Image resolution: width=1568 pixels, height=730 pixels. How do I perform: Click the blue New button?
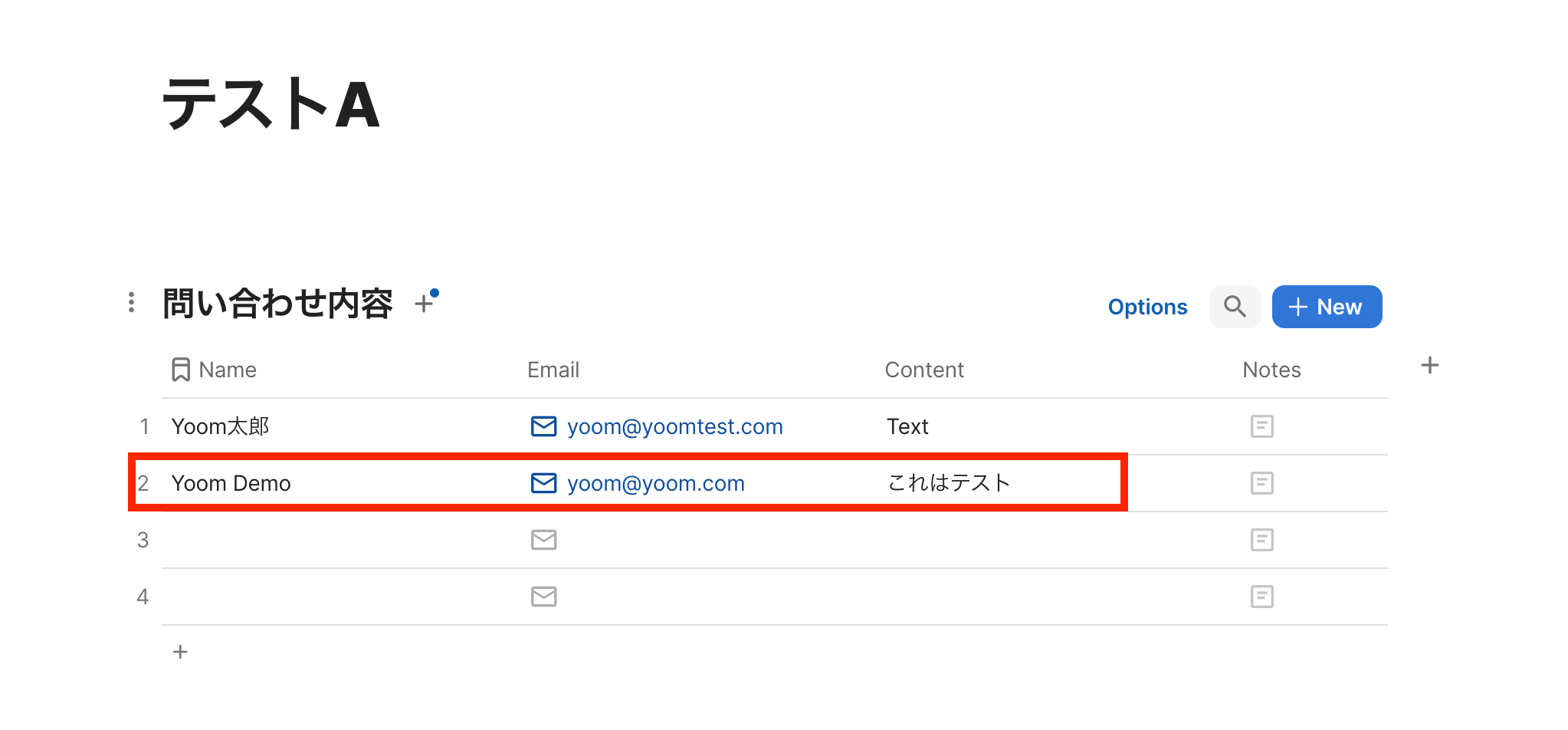(1327, 307)
